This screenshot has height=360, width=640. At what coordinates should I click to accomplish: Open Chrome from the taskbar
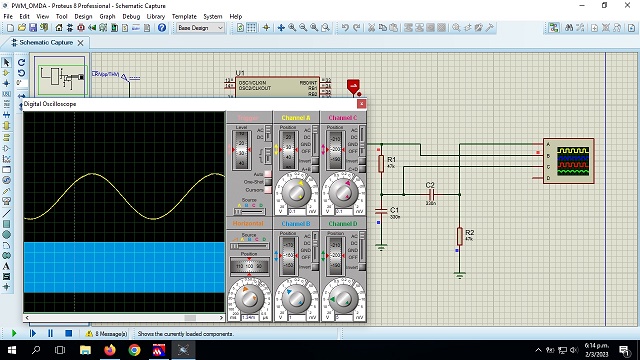pos(134,350)
